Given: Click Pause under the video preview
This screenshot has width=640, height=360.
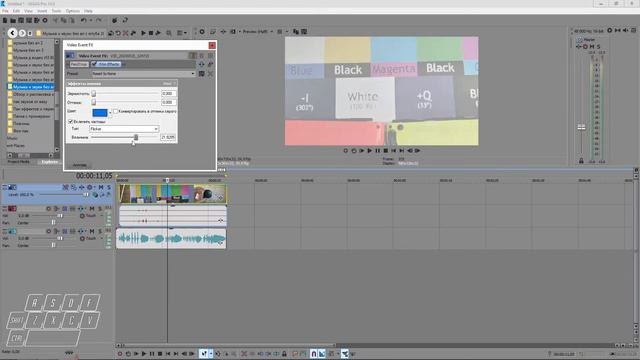Looking at the screenshot, I should point(378,151).
